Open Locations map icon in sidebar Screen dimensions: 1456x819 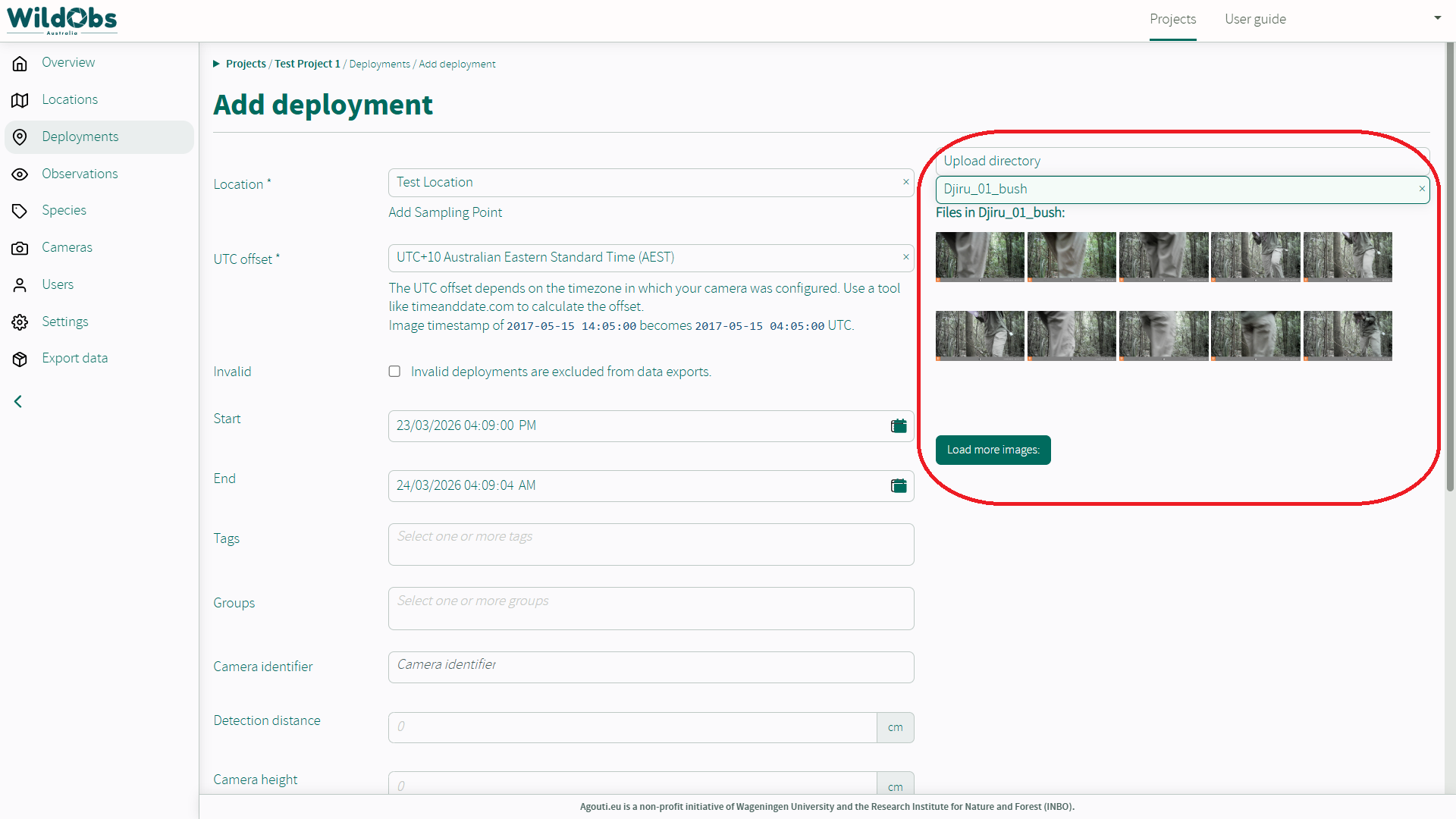(x=20, y=100)
